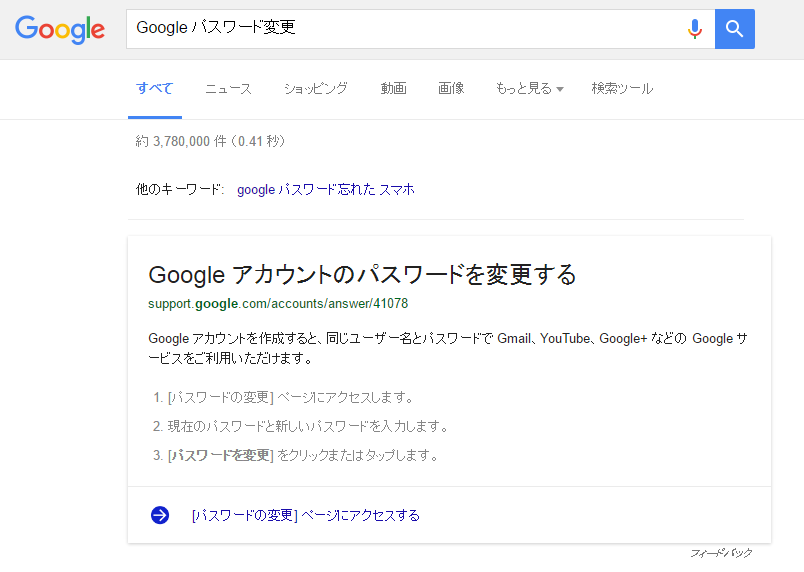The height and width of the screenshot is (572, 804).
Task: Click related keyword google パスワード忘れた スマホ
Action: point(325,189)
